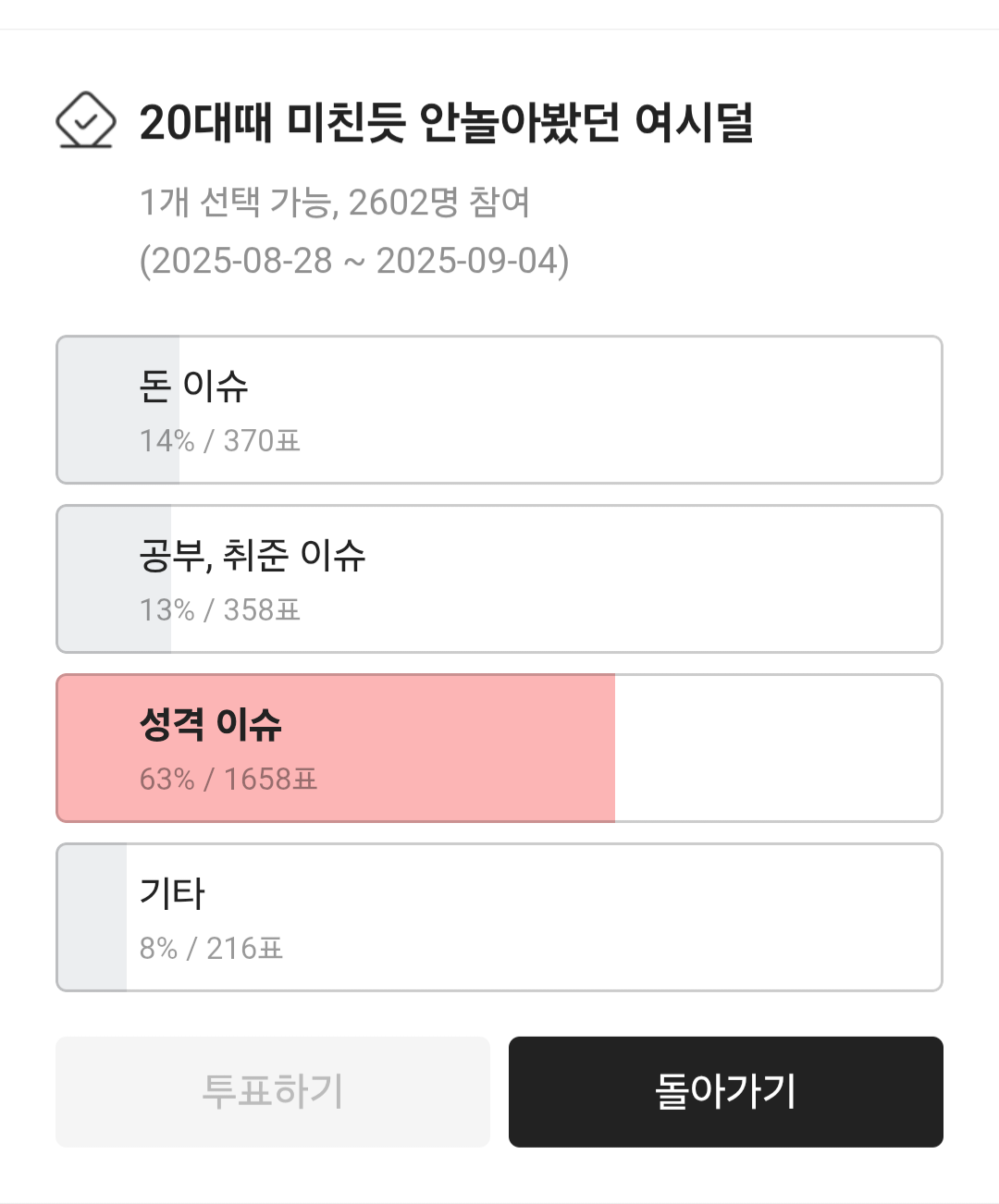Image resolution: width=999 pixels, height=1204 pixels.
Task: Click the '8% / 216표' result text
Action: (212, 949)
